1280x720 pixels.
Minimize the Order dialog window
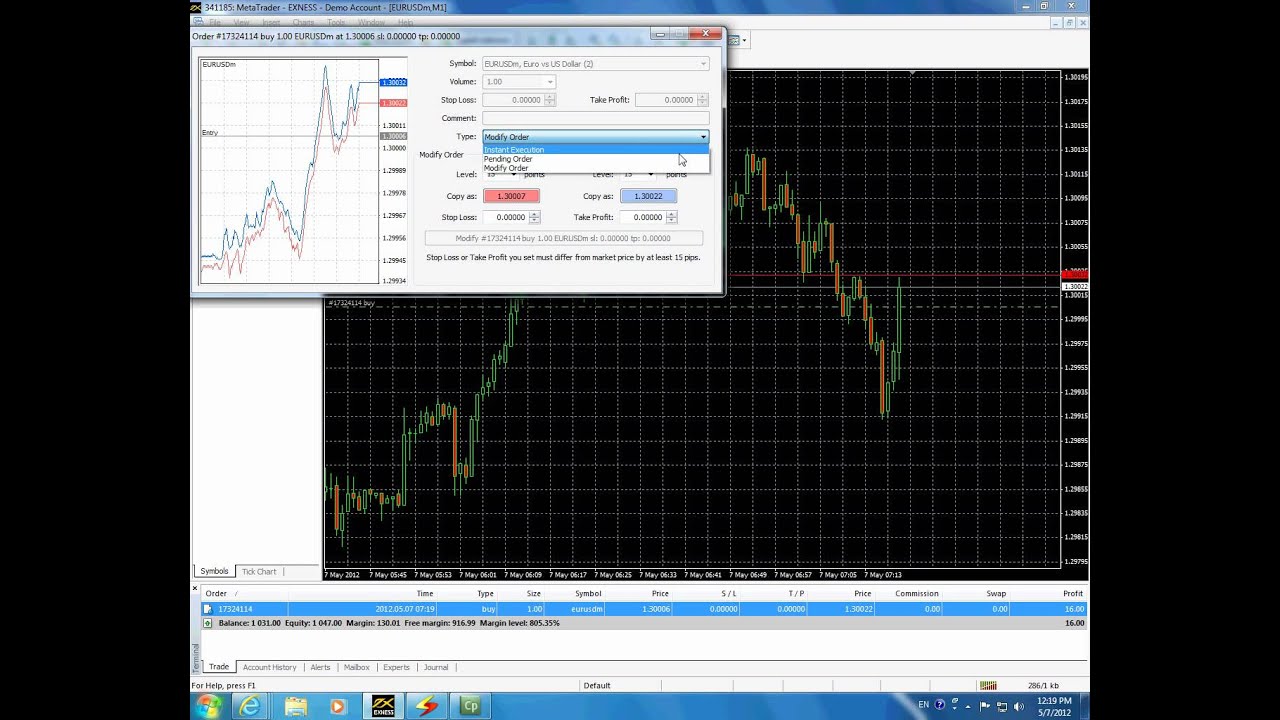(x=661, y=33)
